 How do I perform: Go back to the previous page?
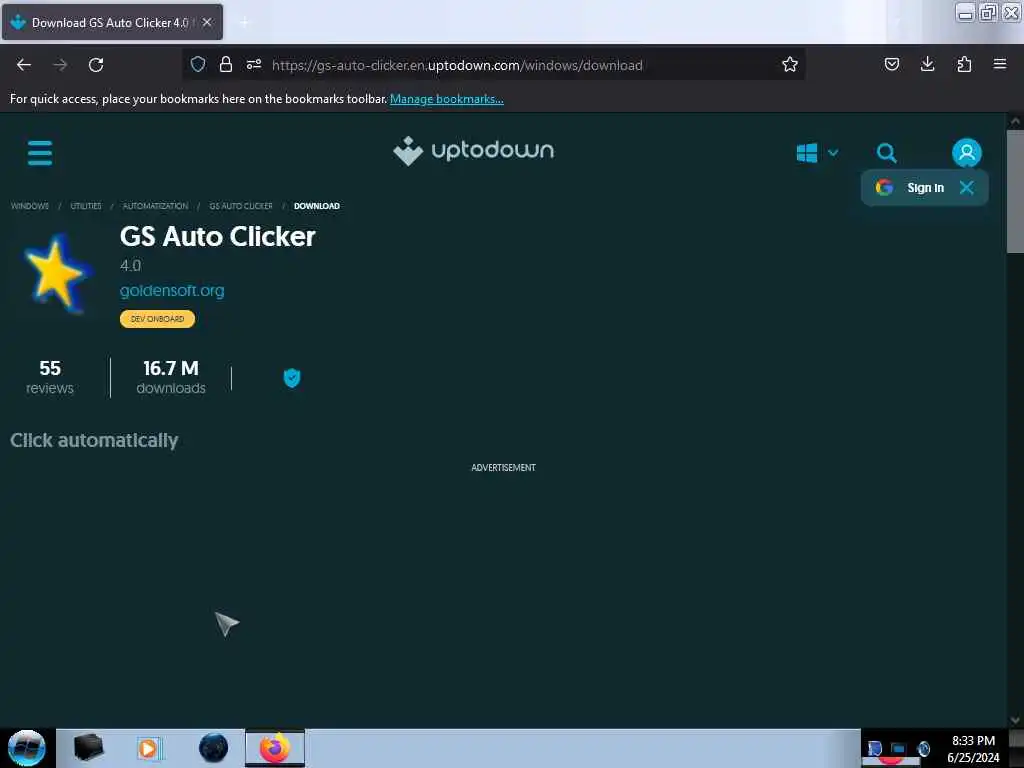point(24,65)
